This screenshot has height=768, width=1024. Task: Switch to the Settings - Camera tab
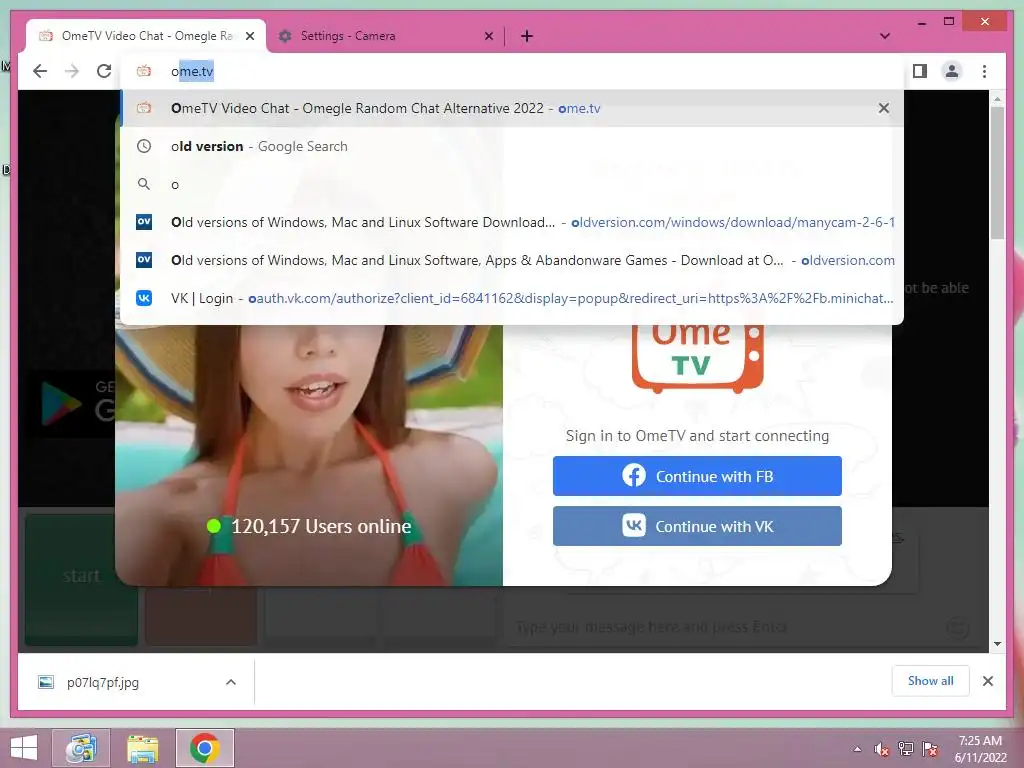385,36
